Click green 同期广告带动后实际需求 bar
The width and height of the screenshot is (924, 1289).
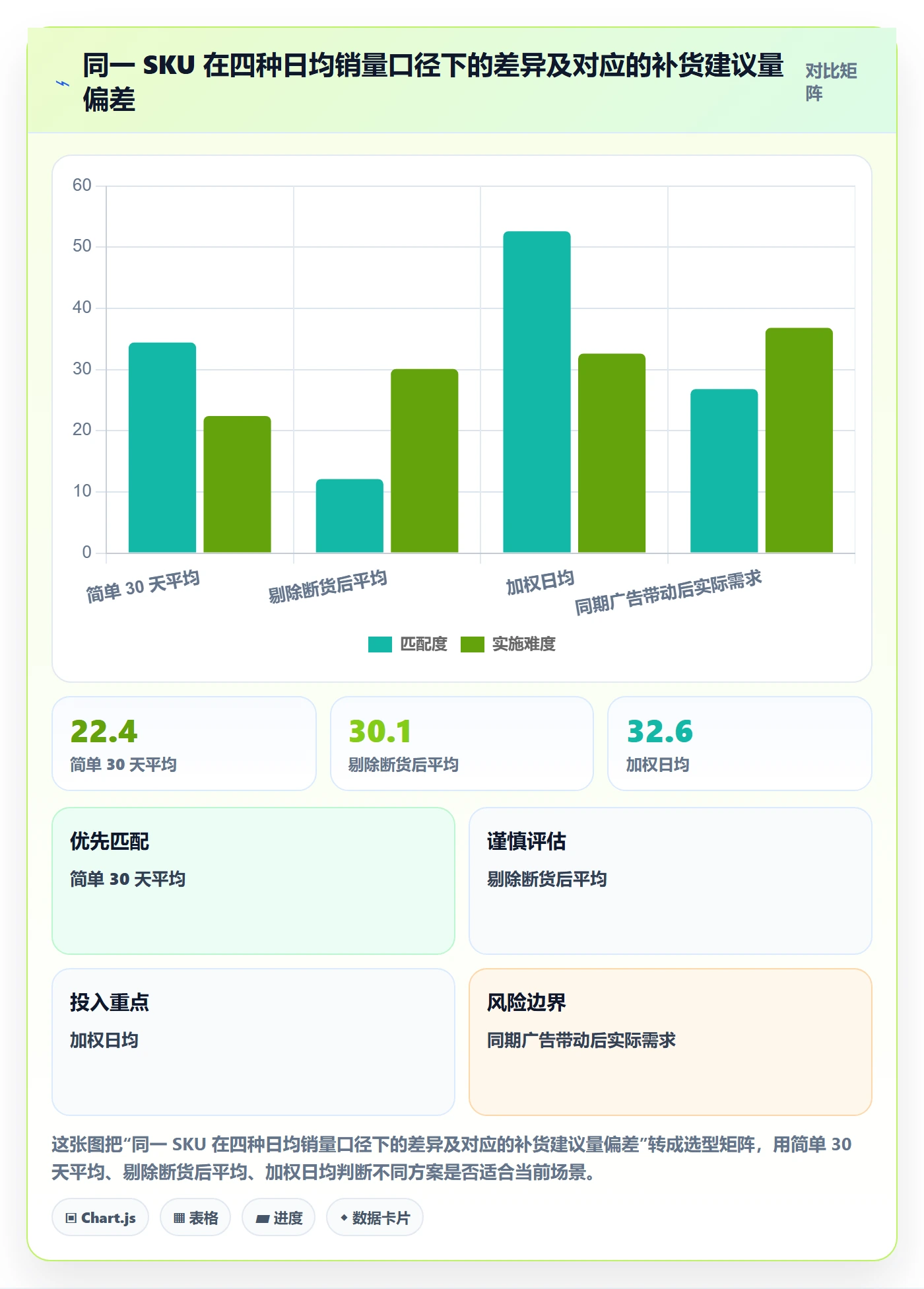click(x=799, y=440)
